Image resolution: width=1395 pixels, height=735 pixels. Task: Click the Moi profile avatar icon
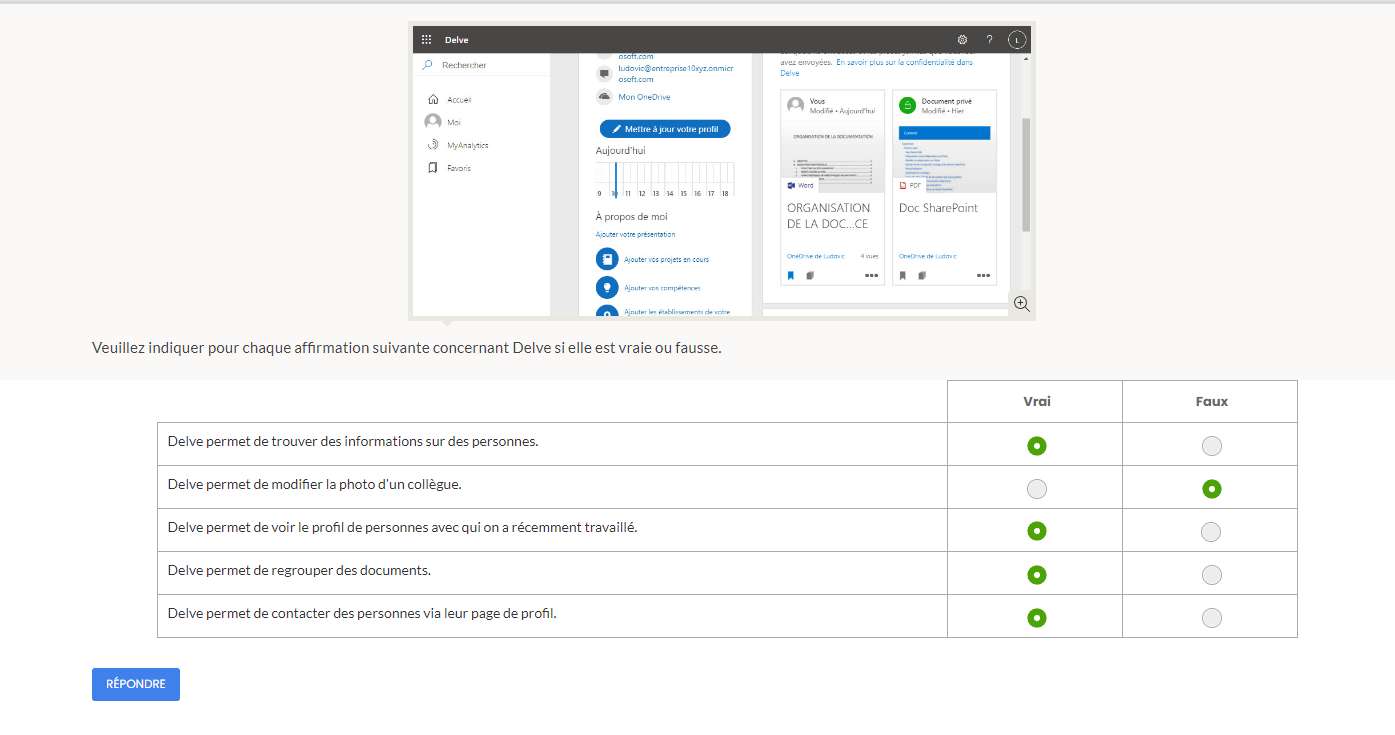[x=433, y=121]
